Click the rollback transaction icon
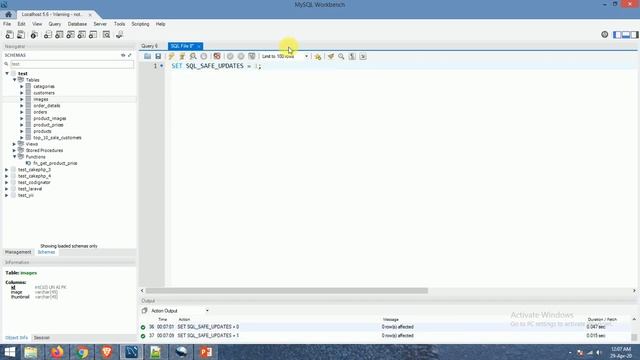 [x=241, y=56]
